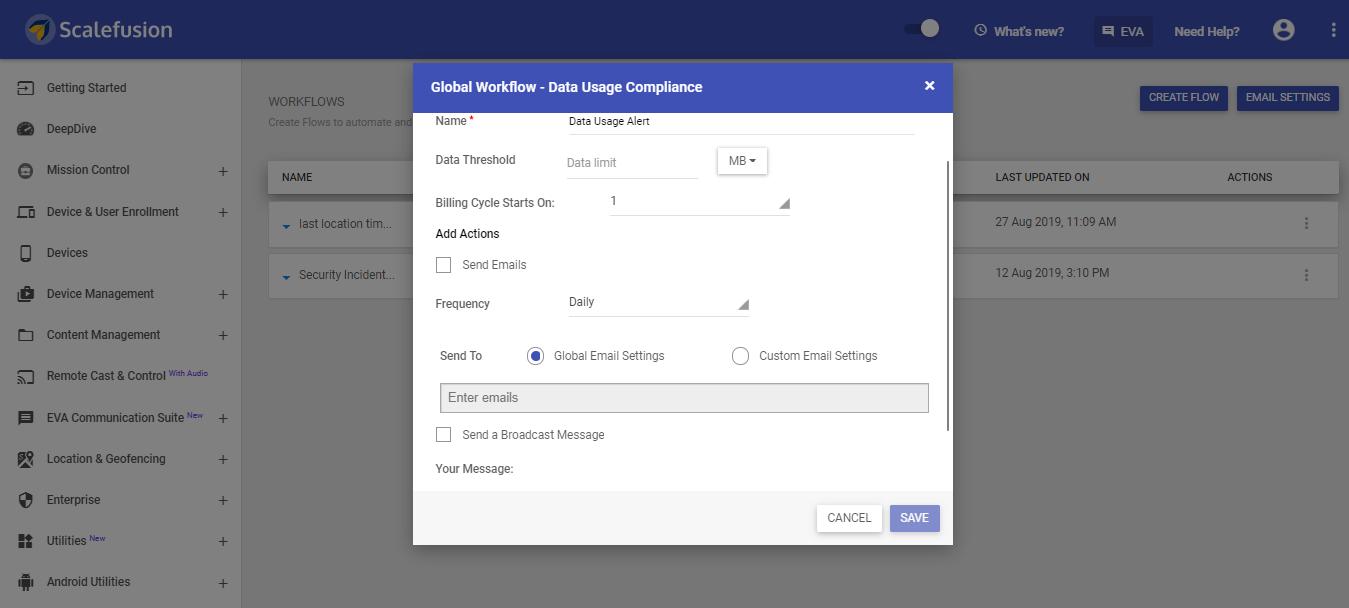Select the EVA Communication Suite icon
This screenshot has width=1349, height=608.
[26, 418]
